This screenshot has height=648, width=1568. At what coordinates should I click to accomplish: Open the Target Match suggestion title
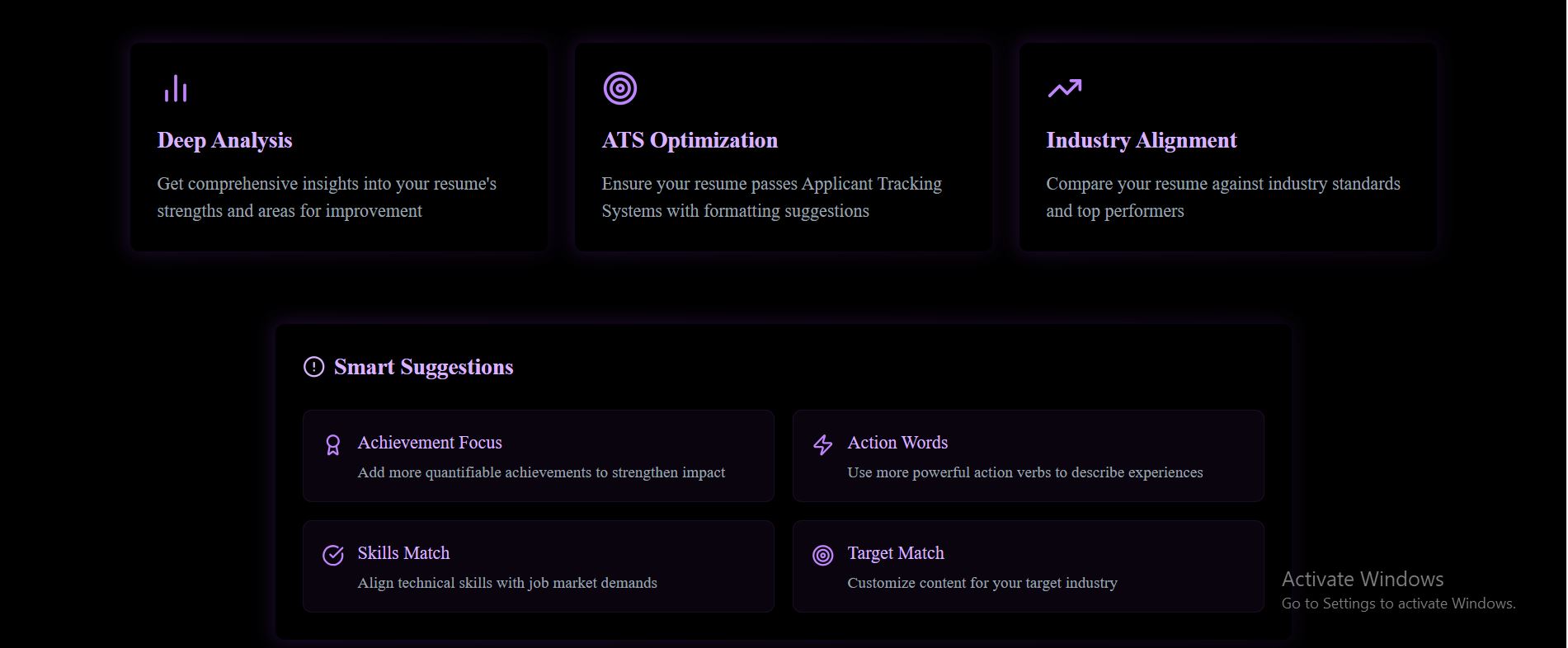click(x=896, y=553)
